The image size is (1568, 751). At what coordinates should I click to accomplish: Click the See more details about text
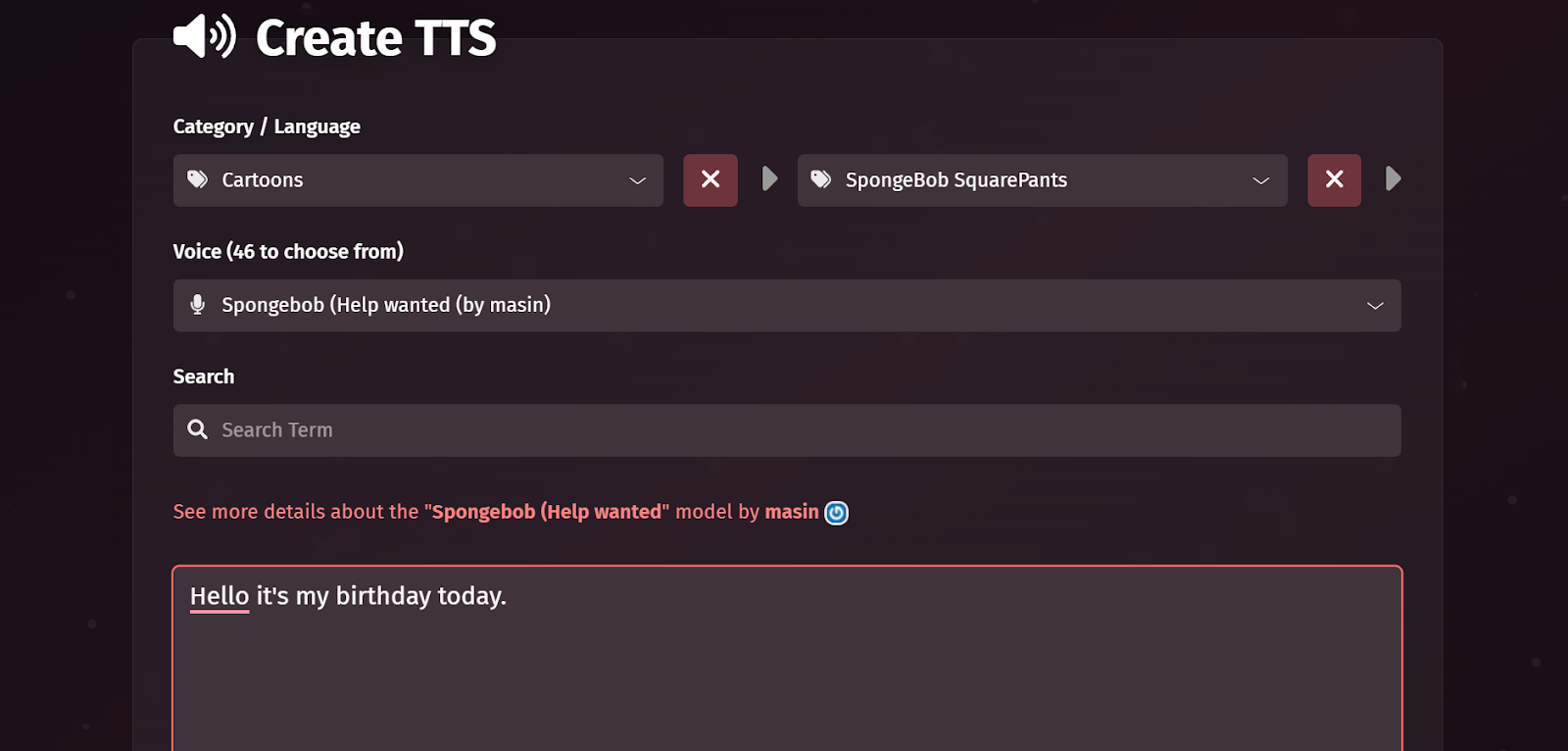pos(295,512)
